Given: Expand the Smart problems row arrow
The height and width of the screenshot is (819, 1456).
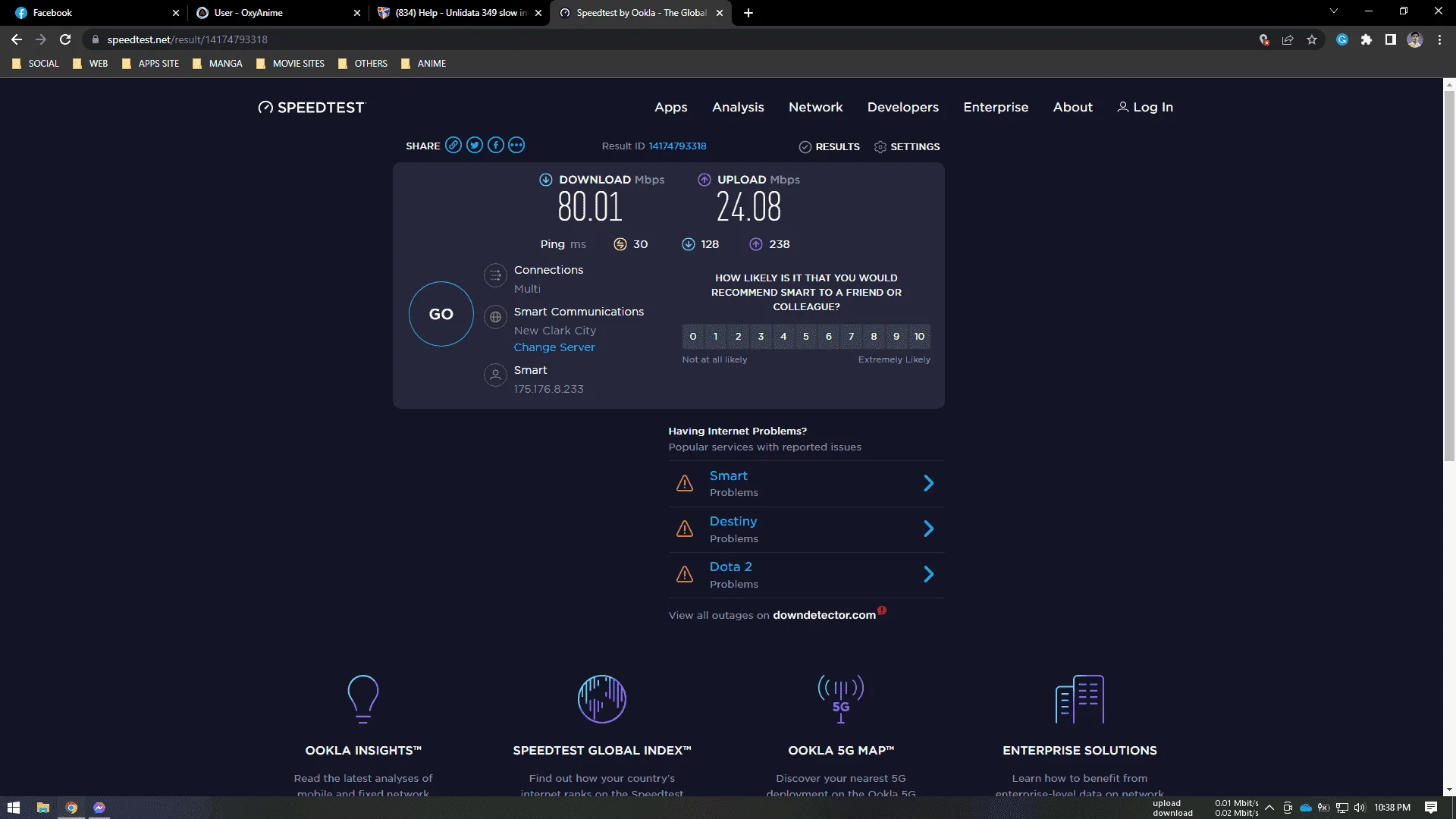Looking at the screenshot, I should tap(929, 483).
